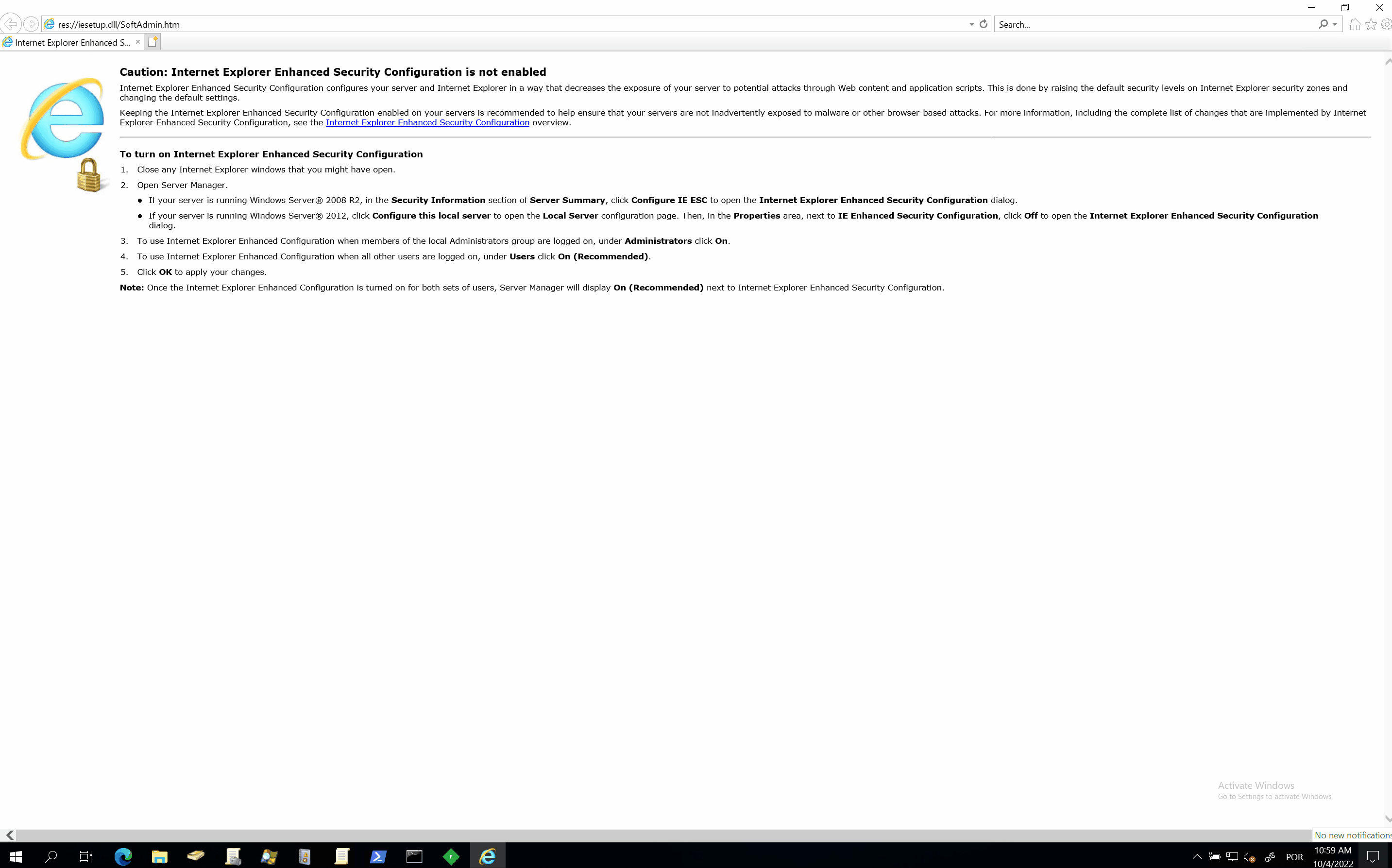Click the horizontal scrollbar track
This screenshot has height=868, width=1392.
click(x=660, y=835)
